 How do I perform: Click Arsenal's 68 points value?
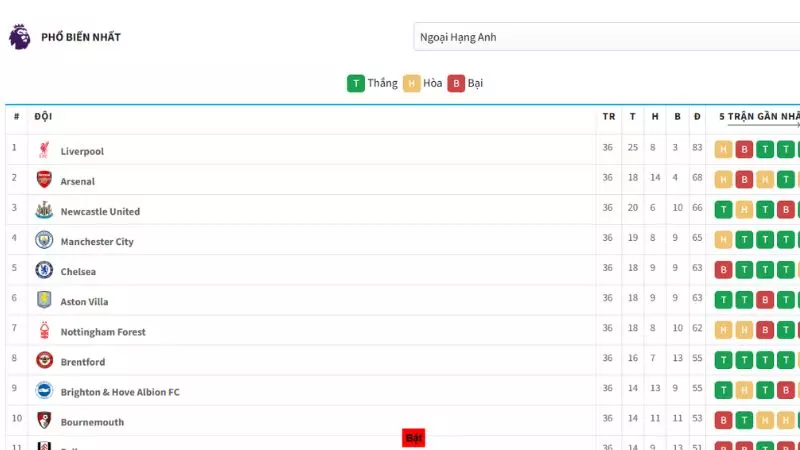697,178
